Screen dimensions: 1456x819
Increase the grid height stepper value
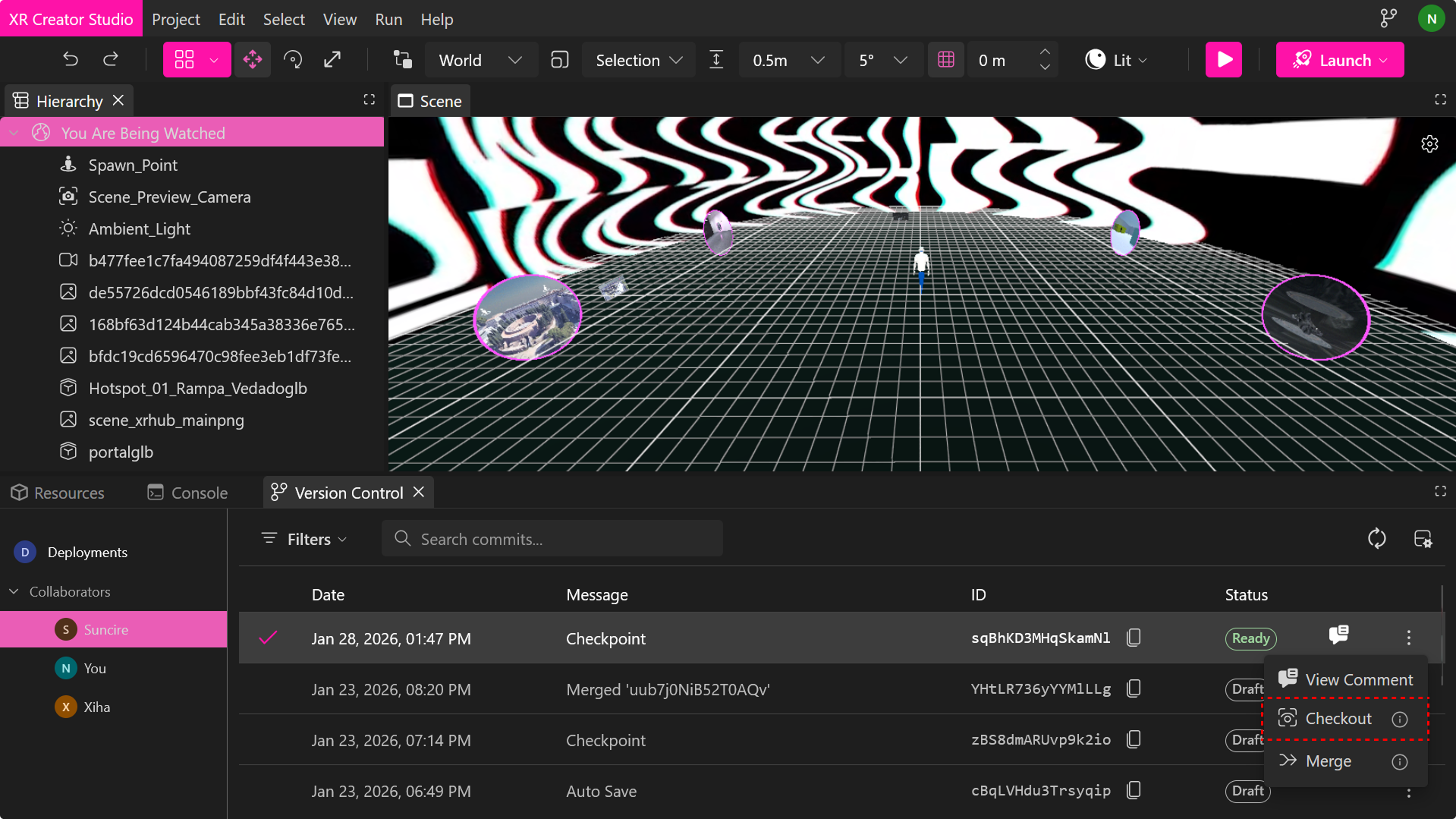[x=1045, y=52]
